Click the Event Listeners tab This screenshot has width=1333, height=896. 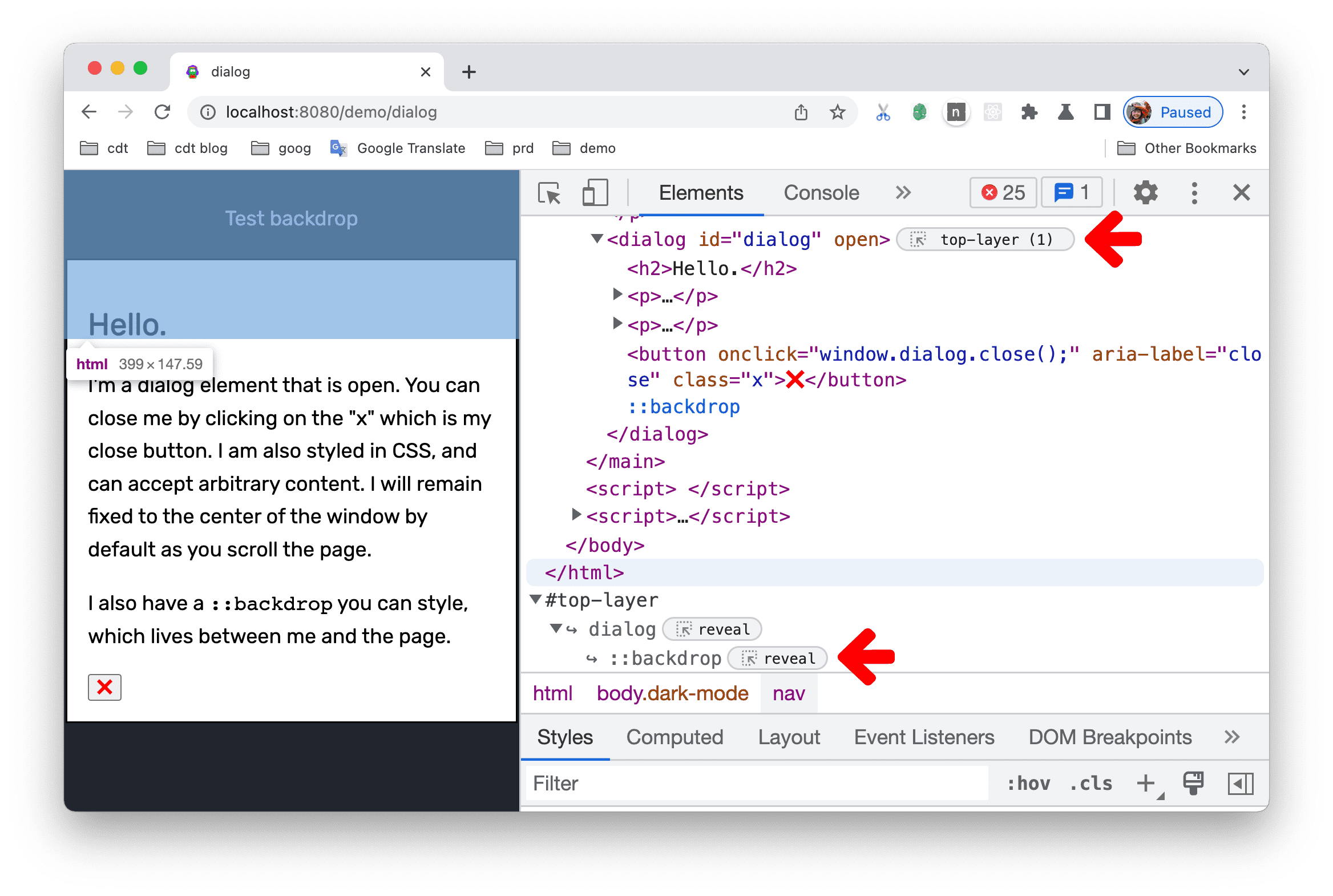pos(923,737)
